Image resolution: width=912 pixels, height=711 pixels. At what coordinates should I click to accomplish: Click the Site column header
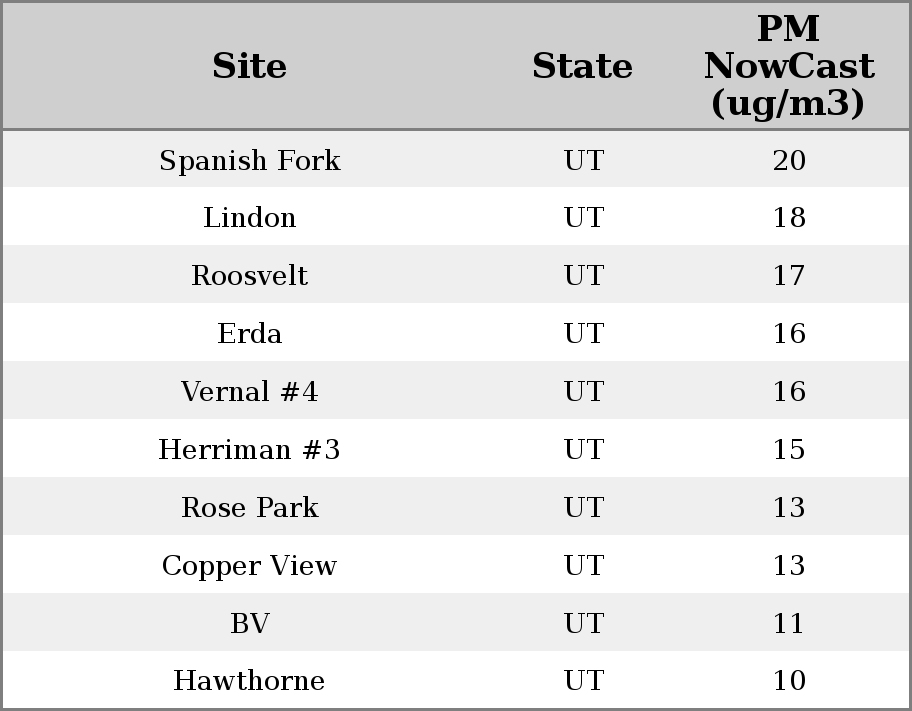(x=249, y=66)
